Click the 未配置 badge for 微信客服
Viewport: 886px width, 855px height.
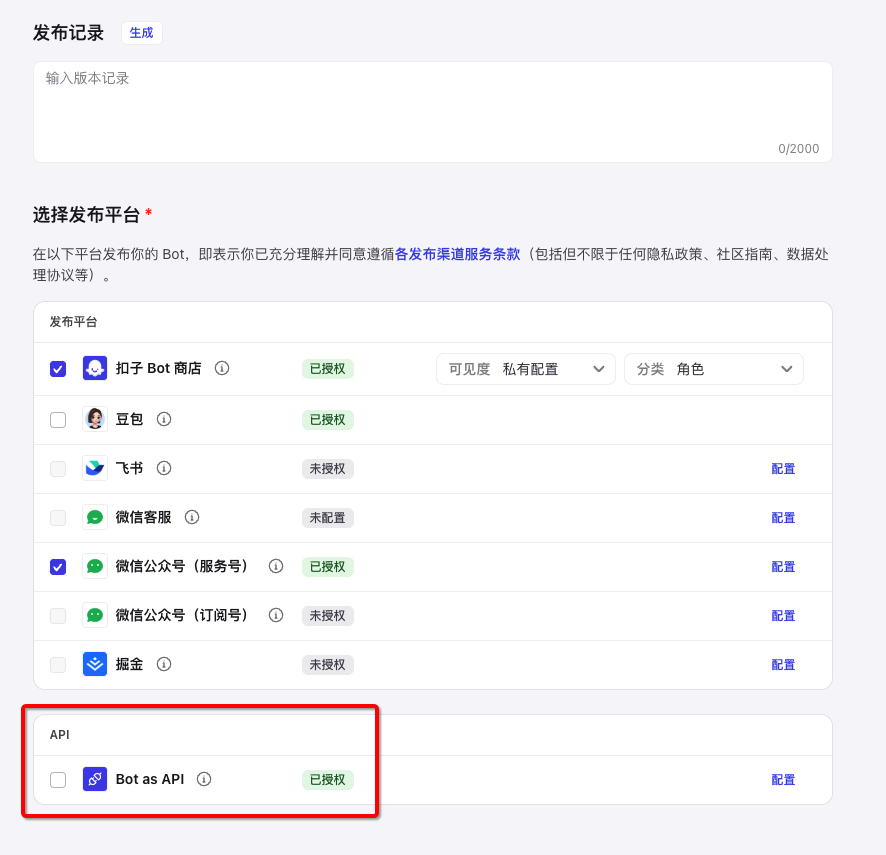(328, 518)
